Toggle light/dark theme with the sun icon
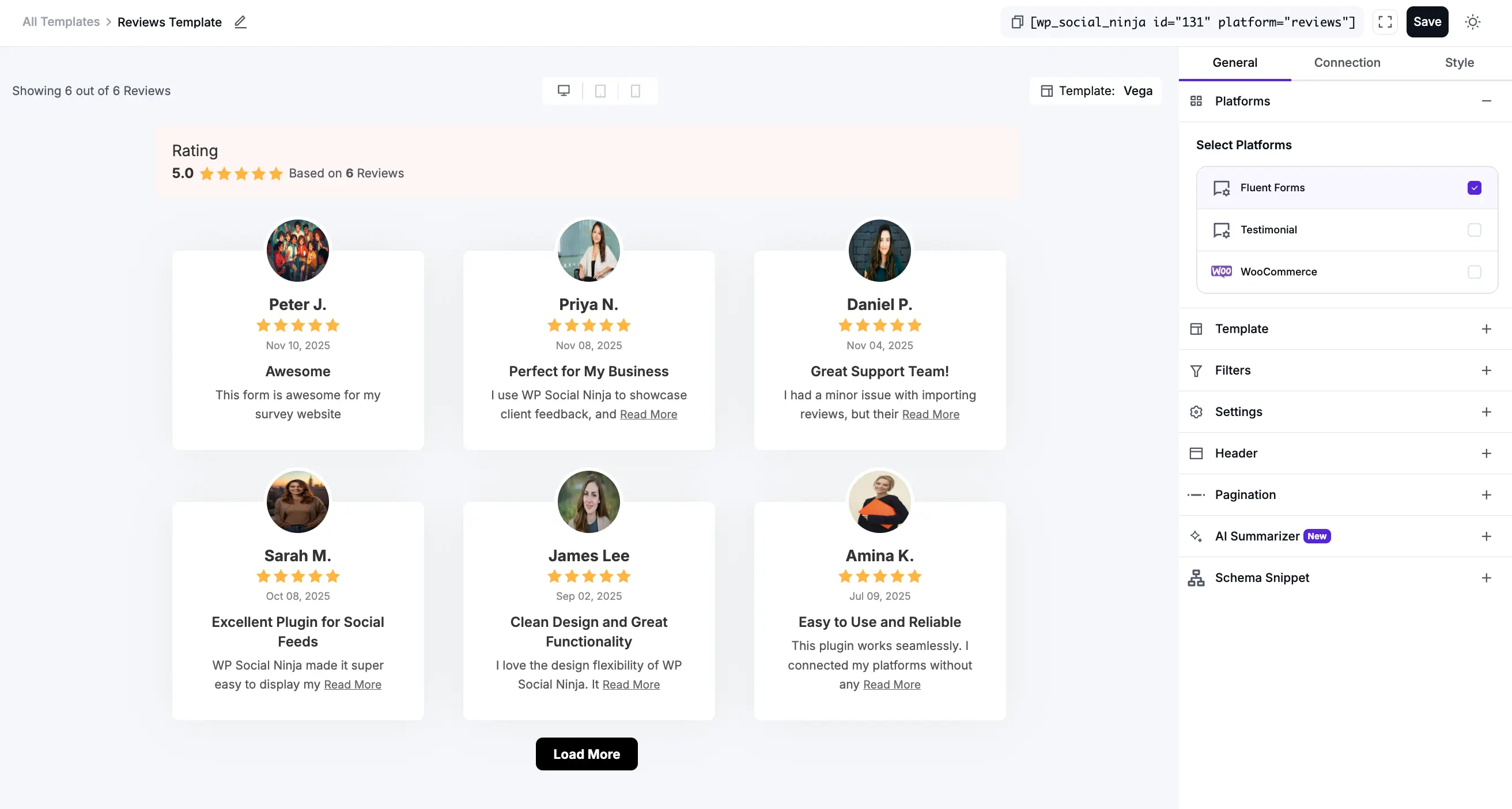The height and width of the screenshot is (809, 1512). tap(1473, 22)
